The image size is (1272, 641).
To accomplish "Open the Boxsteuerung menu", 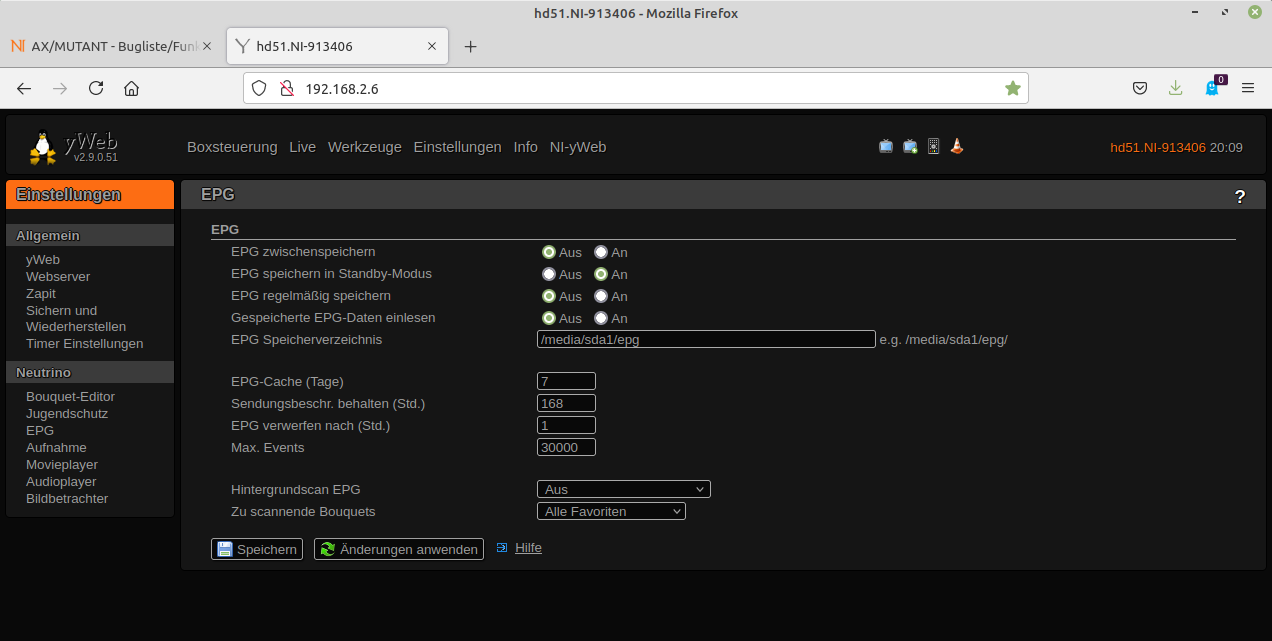I will click(232, 147).
